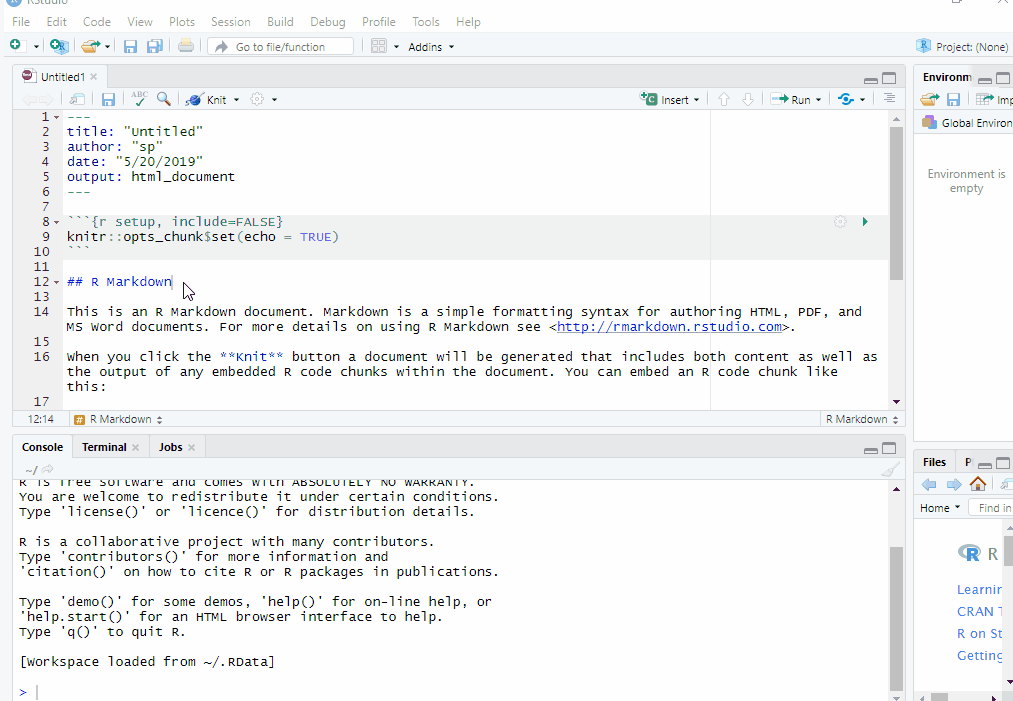Switch to the Console tab
Screen dimensions: 1013x701
(42, 447)
